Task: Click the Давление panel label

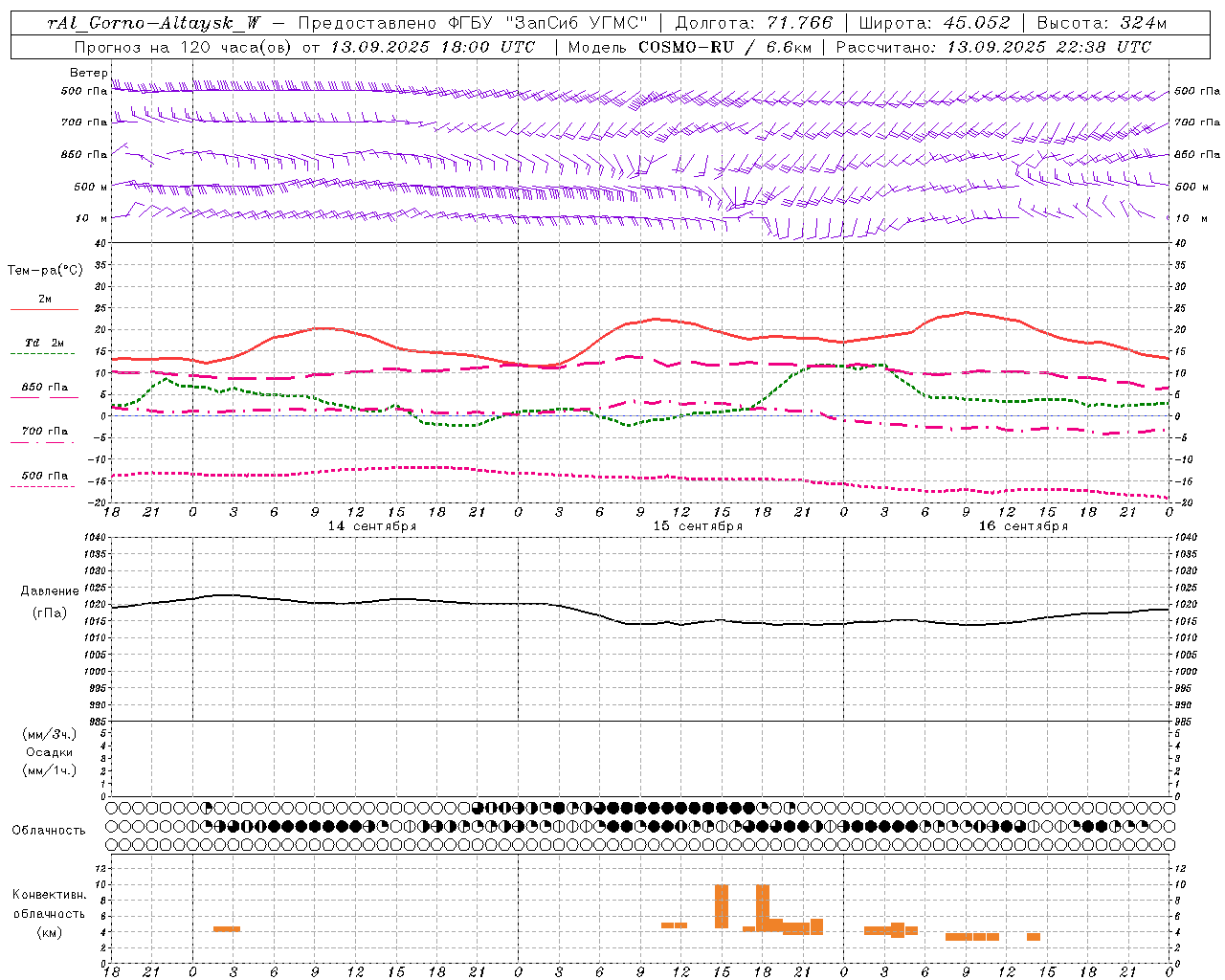Action: click(50, 591)
